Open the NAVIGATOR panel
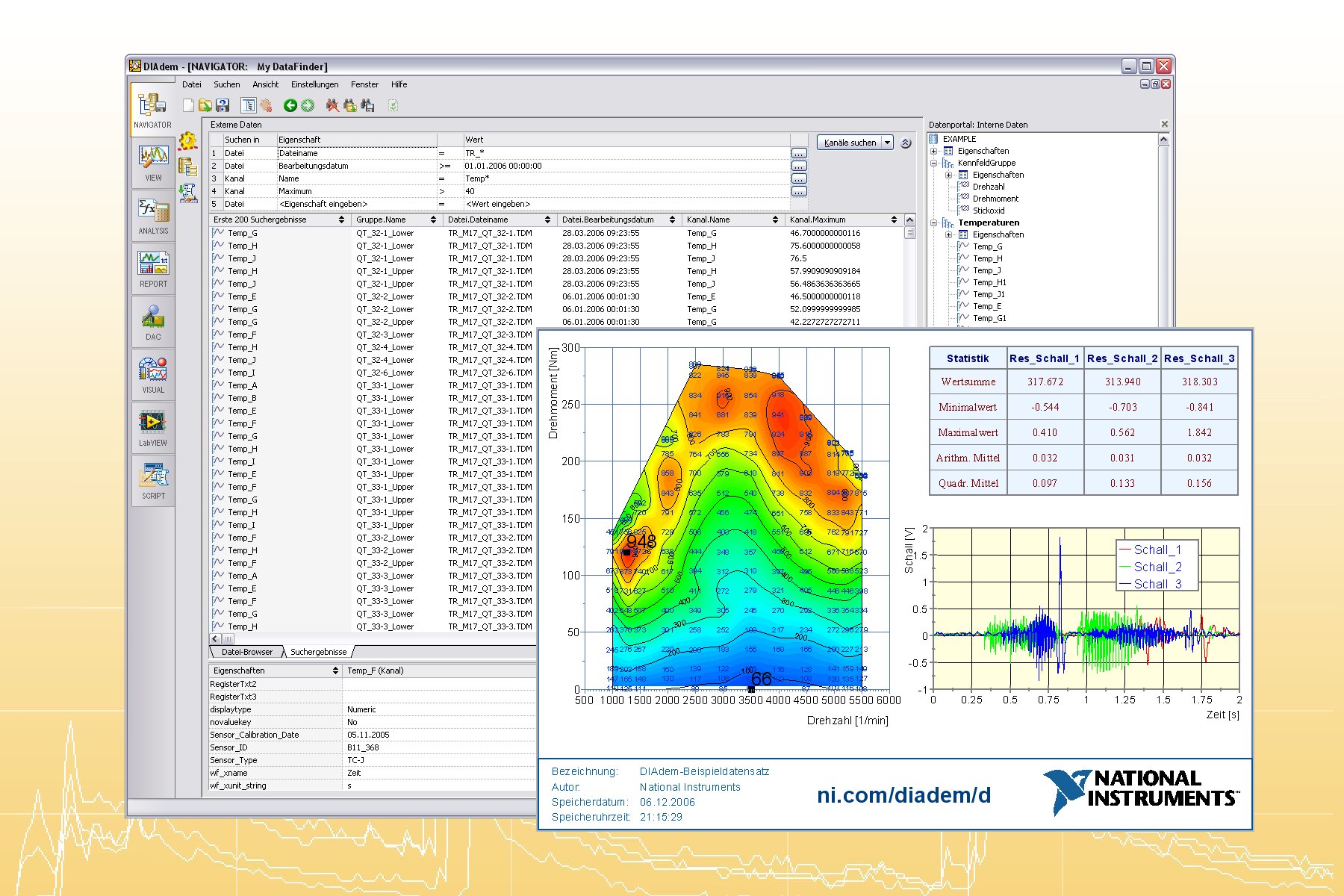The height and width of the screenshot is (896, 1344). tap(152, 109)
